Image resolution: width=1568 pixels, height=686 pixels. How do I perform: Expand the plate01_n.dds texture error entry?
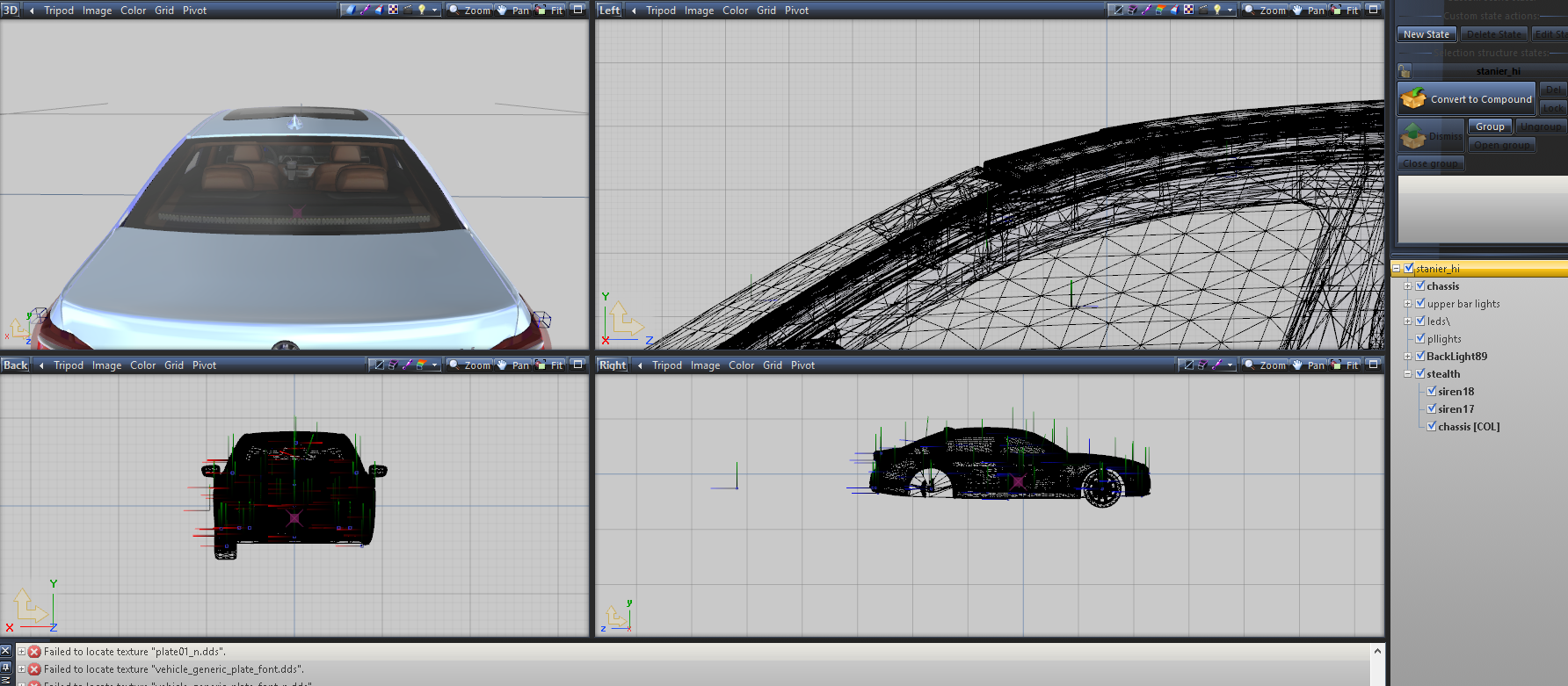(22, 652)
